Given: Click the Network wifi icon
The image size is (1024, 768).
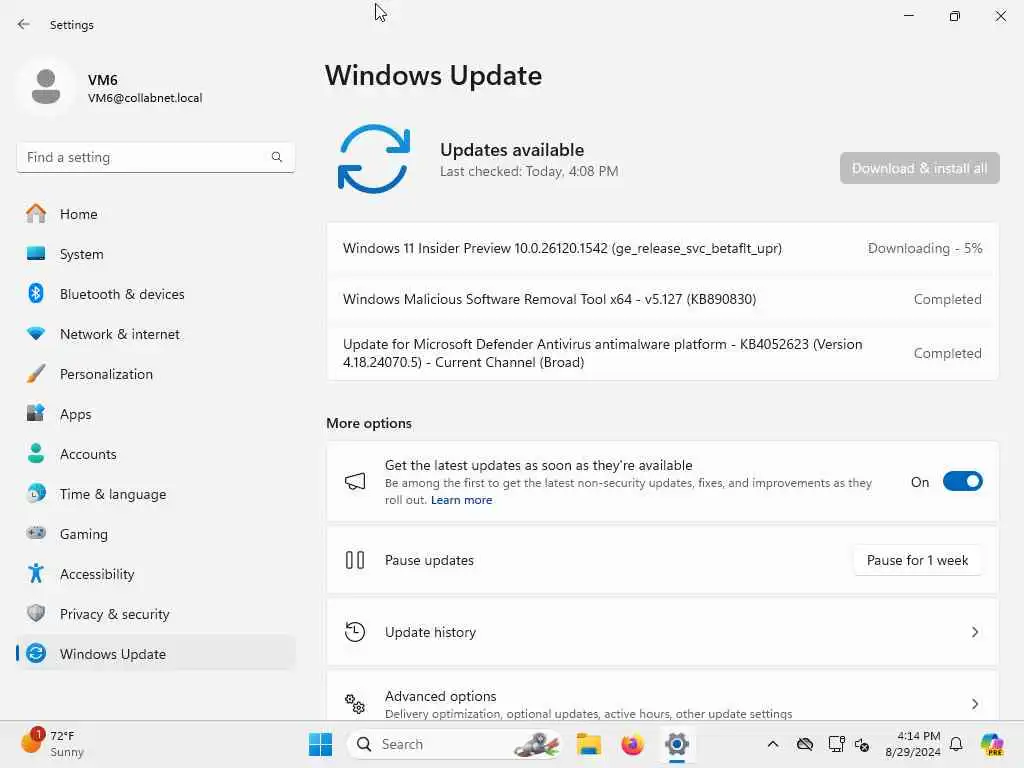Looking at the screenshot, I should [x=36, y=333].
